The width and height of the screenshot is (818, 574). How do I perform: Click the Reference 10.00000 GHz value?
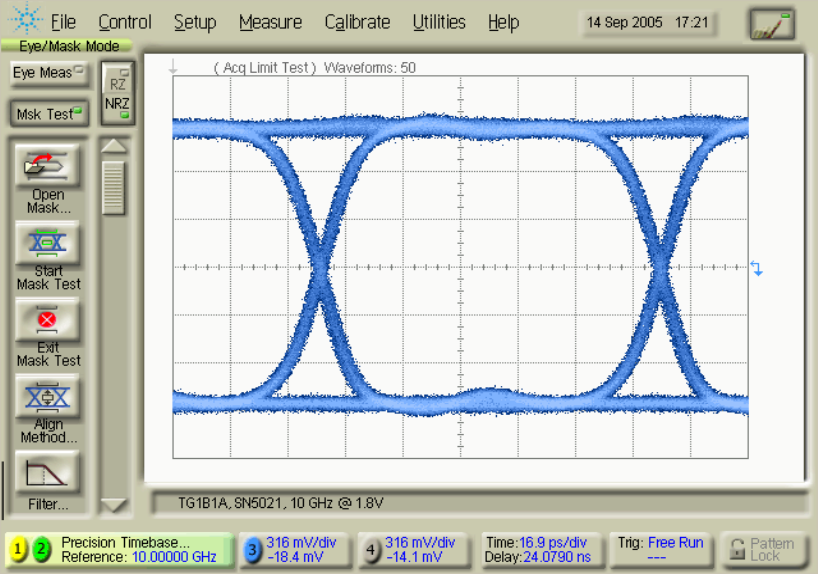coord(174,557)
